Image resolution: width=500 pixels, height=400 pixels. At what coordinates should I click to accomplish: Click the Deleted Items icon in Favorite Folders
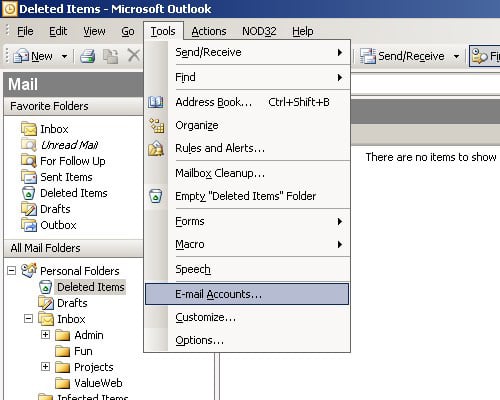pyautogui.click(x=29, y=193)
